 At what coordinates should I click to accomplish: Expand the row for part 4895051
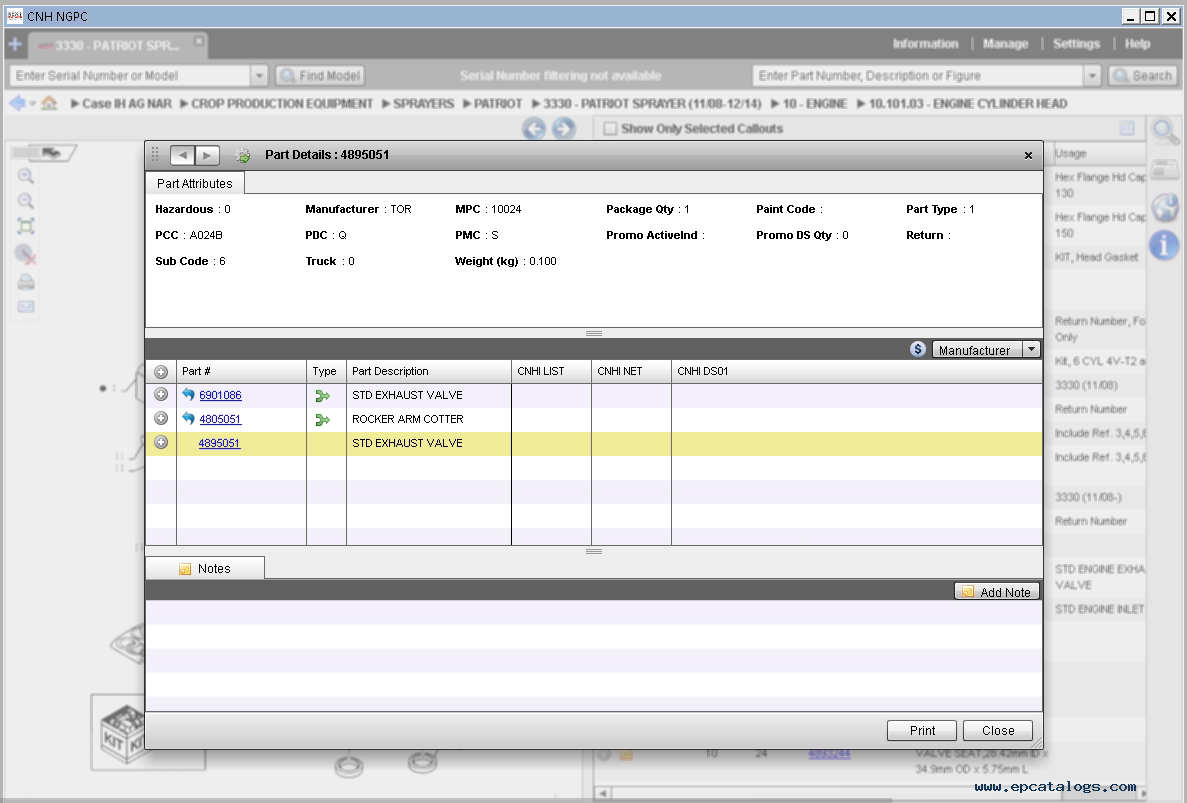point(161,443)
